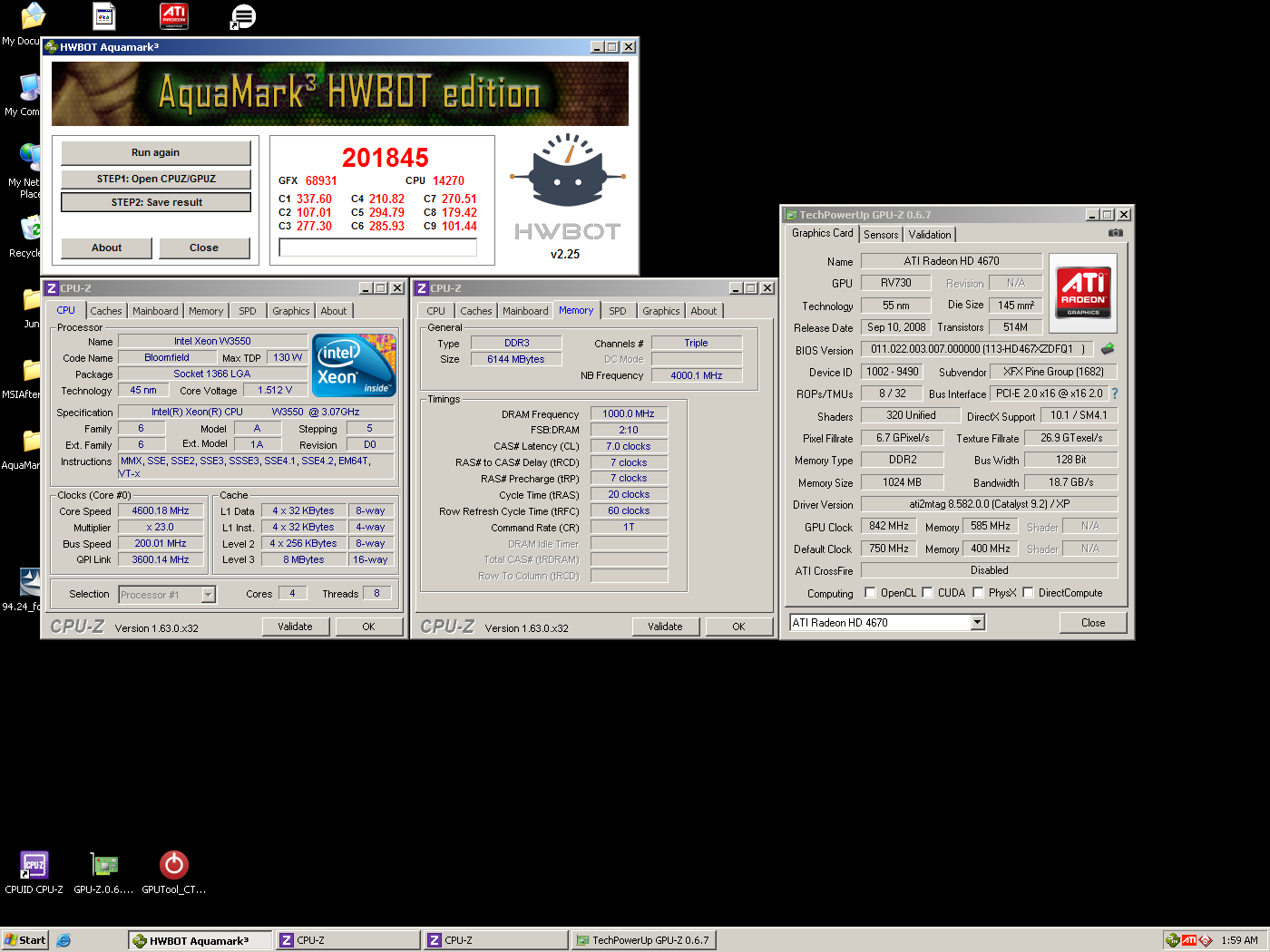
Task: Click STEP2: Save result button
Action: pos(156,202)
